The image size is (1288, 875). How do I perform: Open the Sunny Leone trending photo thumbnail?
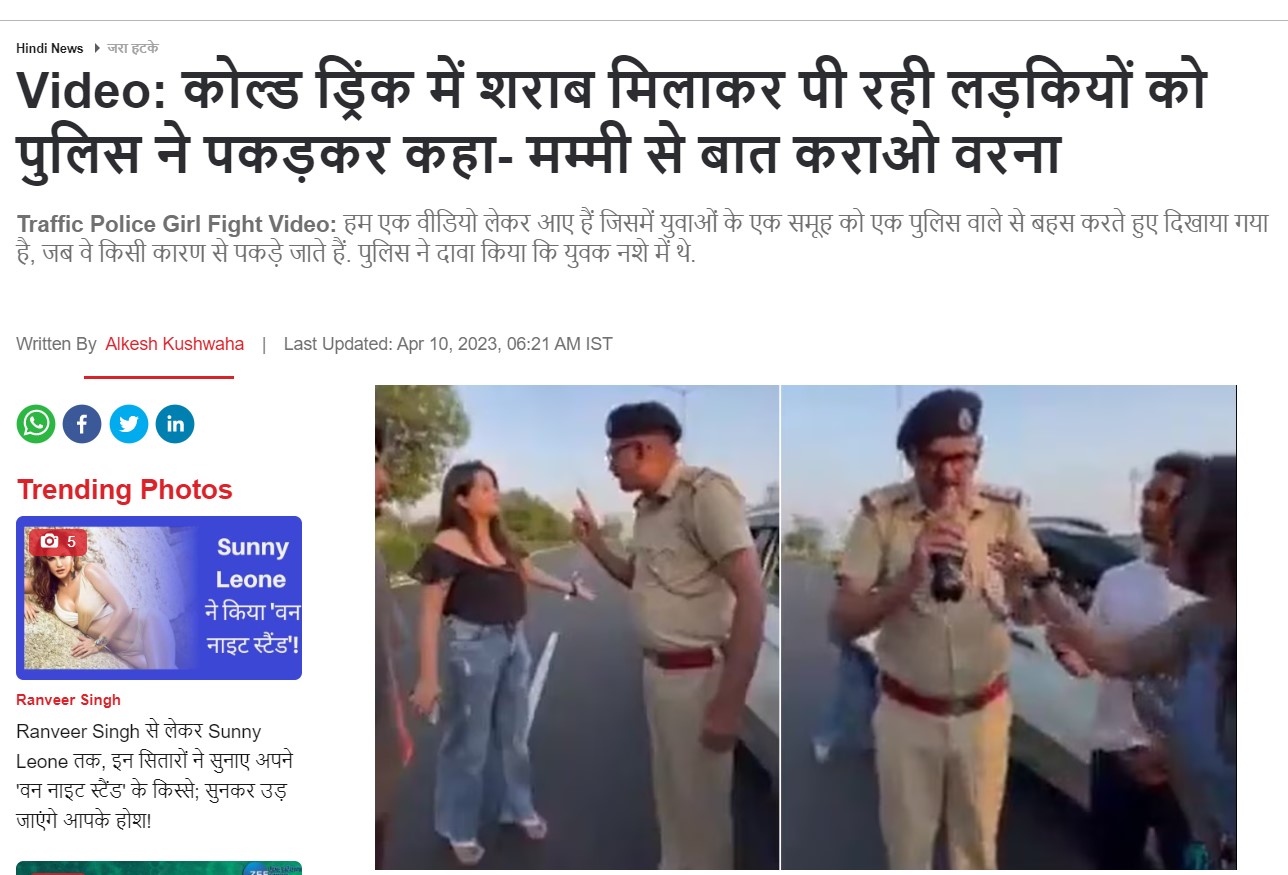(x=159, y=598)
